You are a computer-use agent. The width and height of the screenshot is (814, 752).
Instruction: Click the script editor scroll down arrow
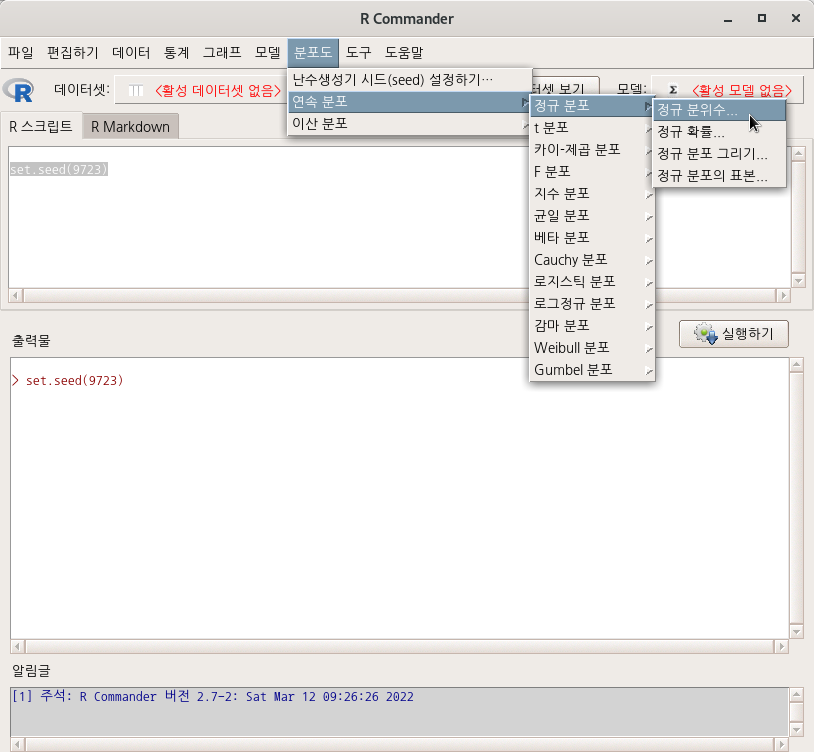coord(798,281)
